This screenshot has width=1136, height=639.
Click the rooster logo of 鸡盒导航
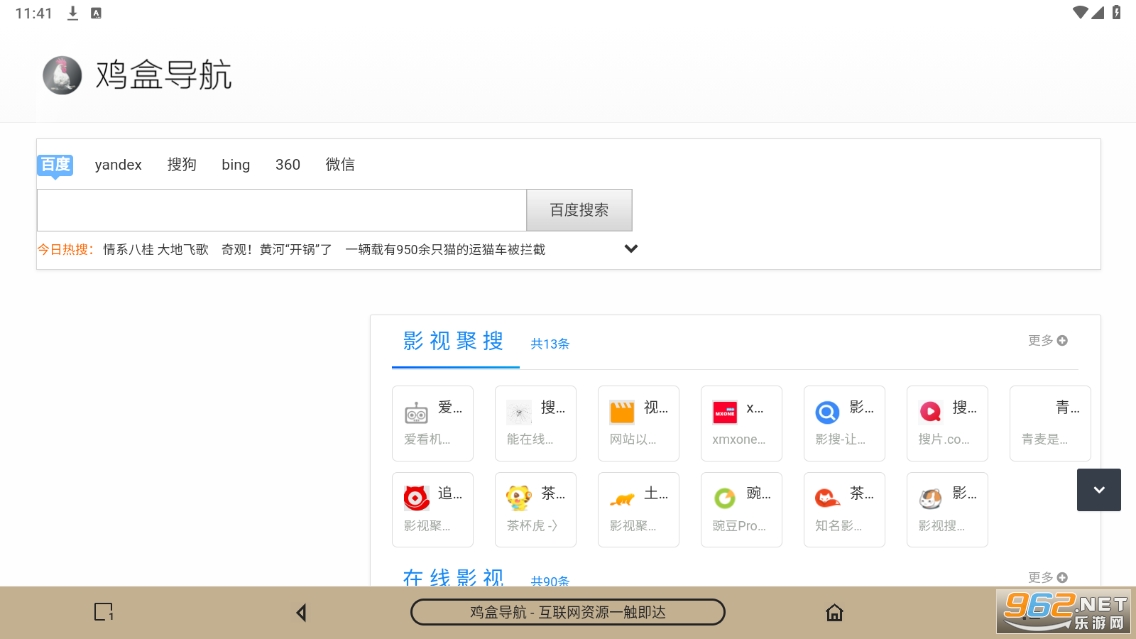(62, 75)
